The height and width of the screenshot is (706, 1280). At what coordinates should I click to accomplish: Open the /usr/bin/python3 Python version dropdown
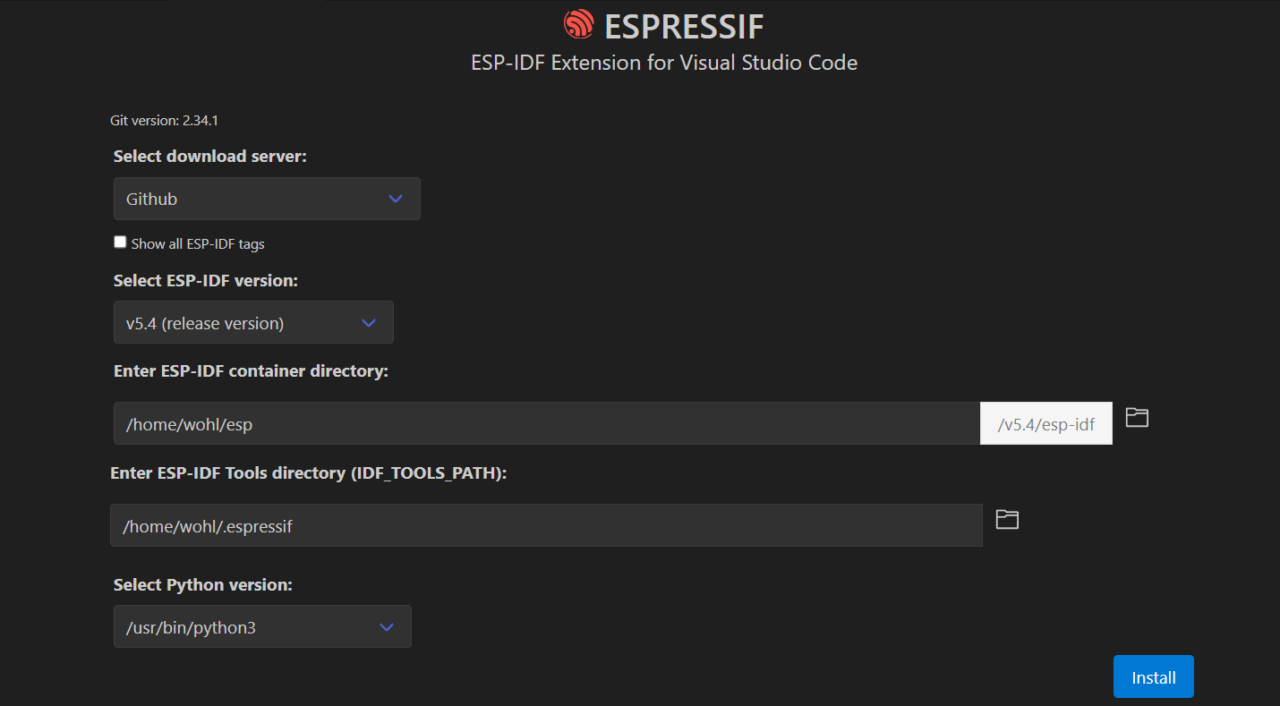tap(262, 627)
